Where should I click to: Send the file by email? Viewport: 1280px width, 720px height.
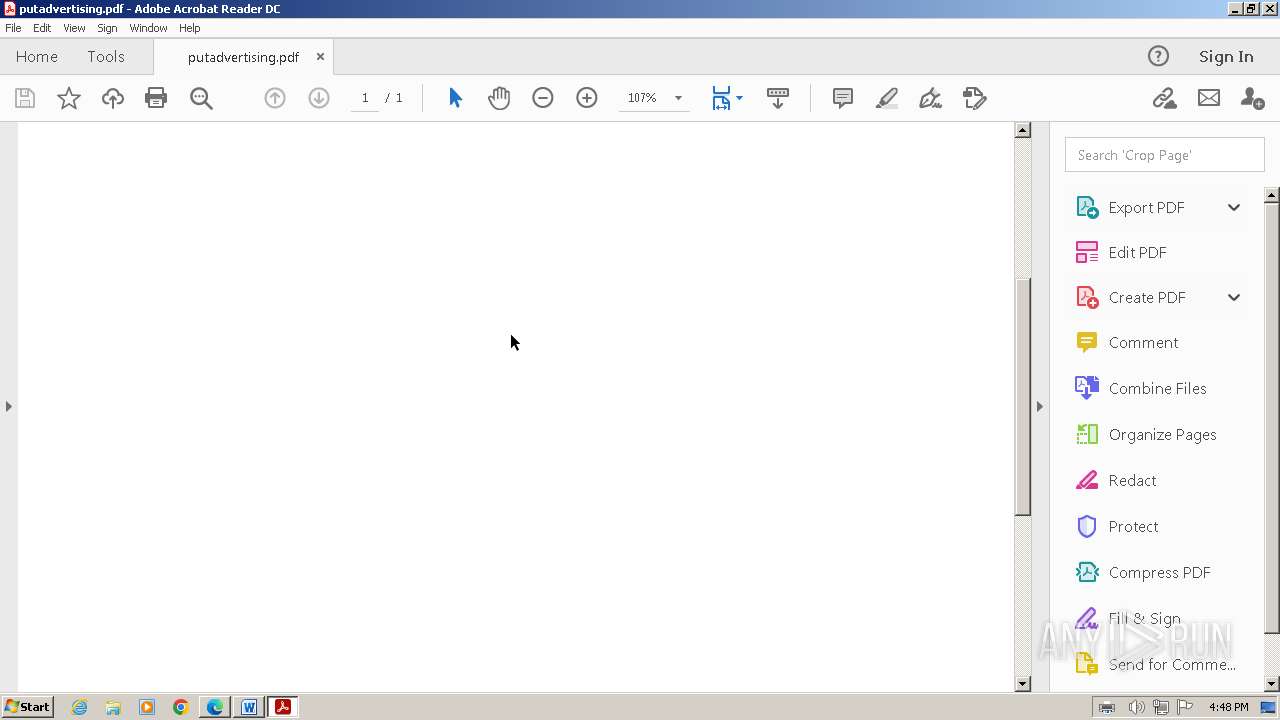pyautogui.click(x=1209, y=98)
